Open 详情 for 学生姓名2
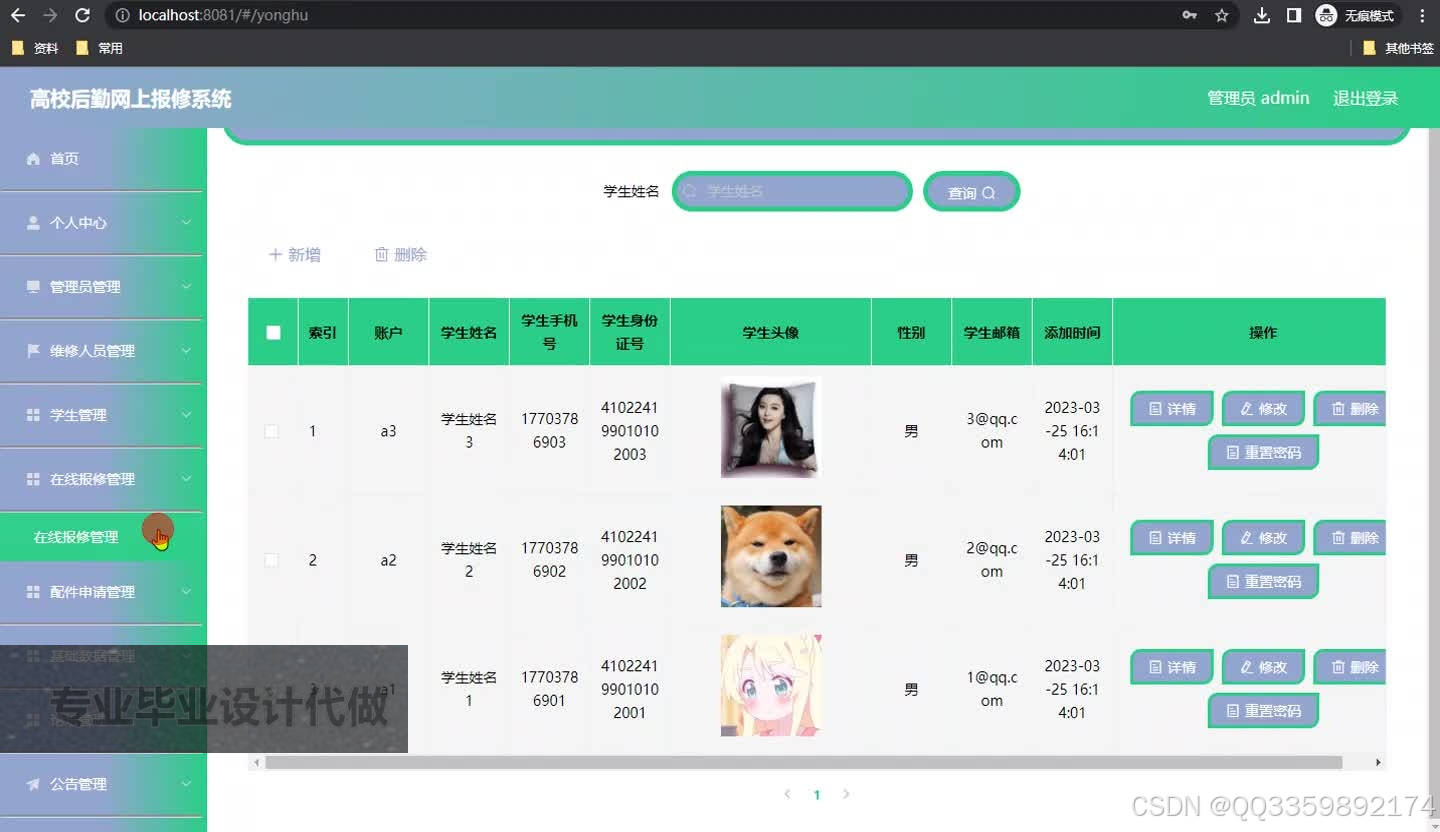This screenshot has height=832, width=1440. (1171, 537)
